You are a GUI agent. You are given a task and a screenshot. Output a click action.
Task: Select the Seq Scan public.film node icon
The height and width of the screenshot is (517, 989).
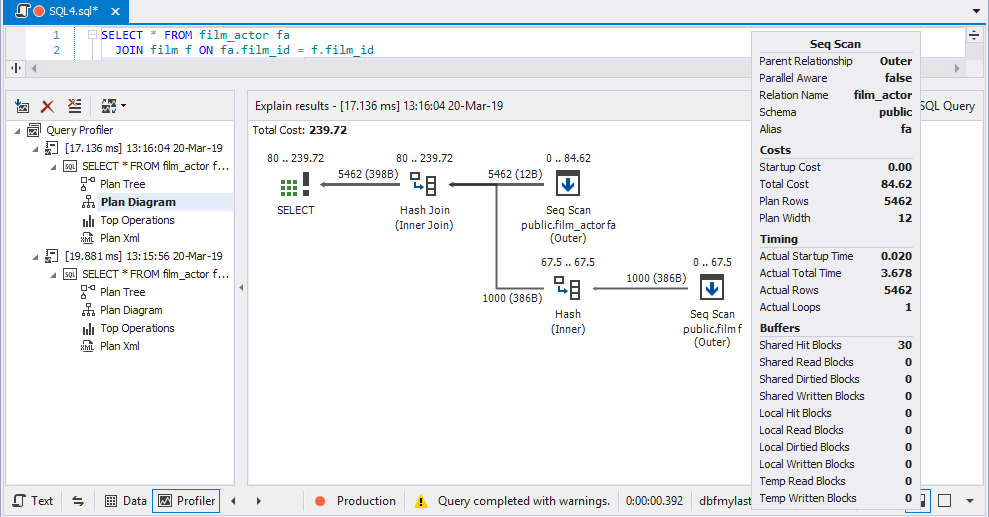711,288
